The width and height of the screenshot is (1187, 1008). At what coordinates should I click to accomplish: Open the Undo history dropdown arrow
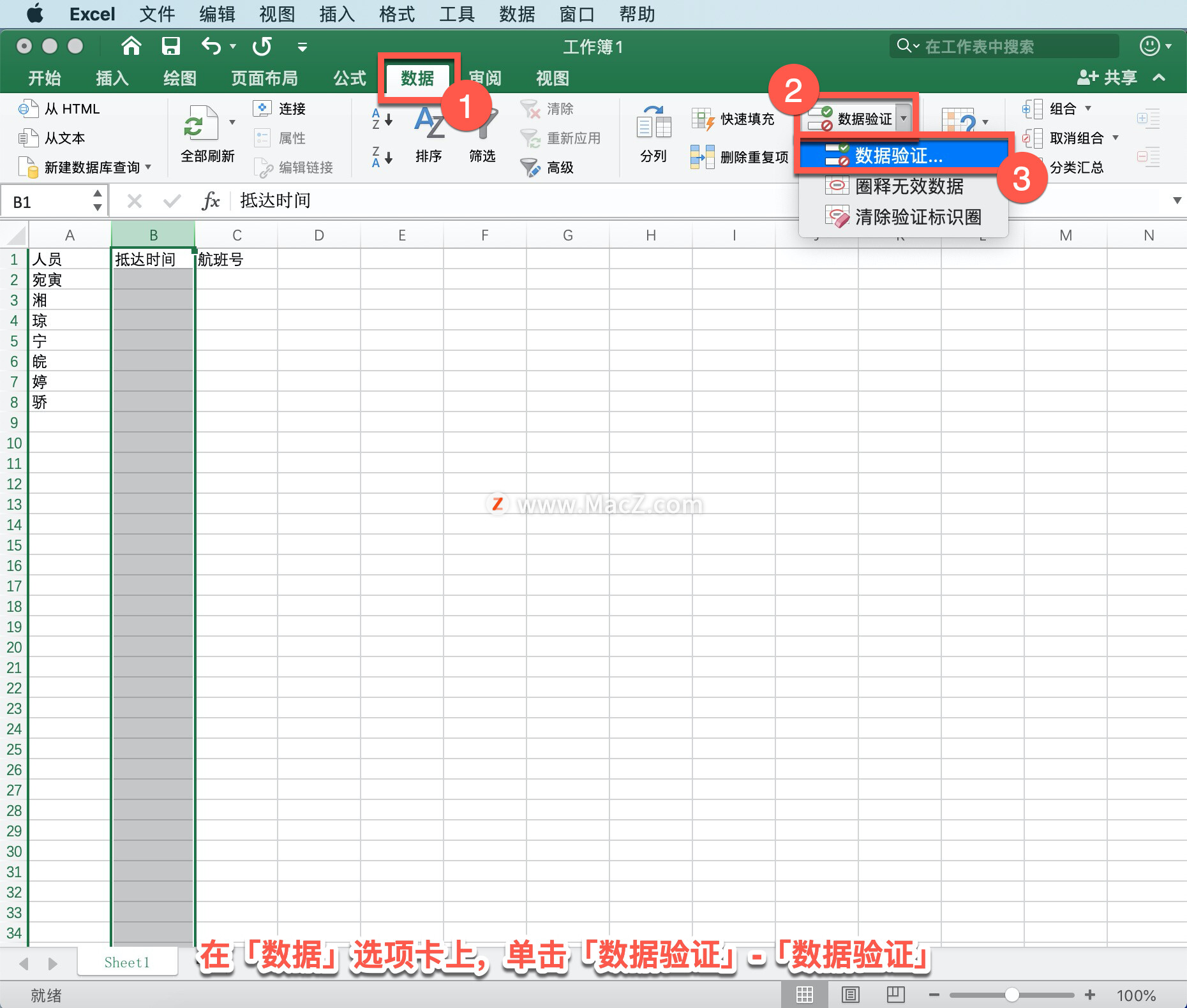(x=233, y=47)
